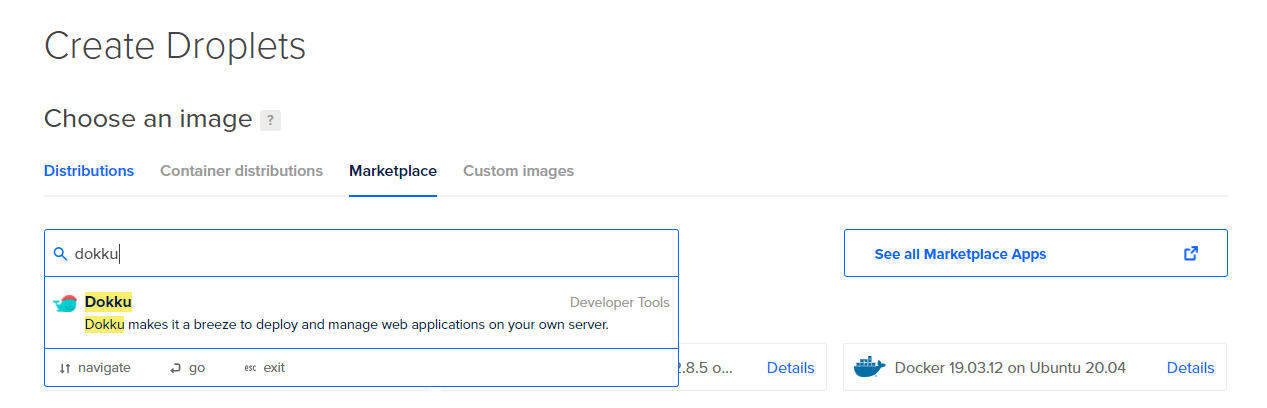Go to the Custom images tab
Viewport: 1267px width, 408px height.
point(518,171)
